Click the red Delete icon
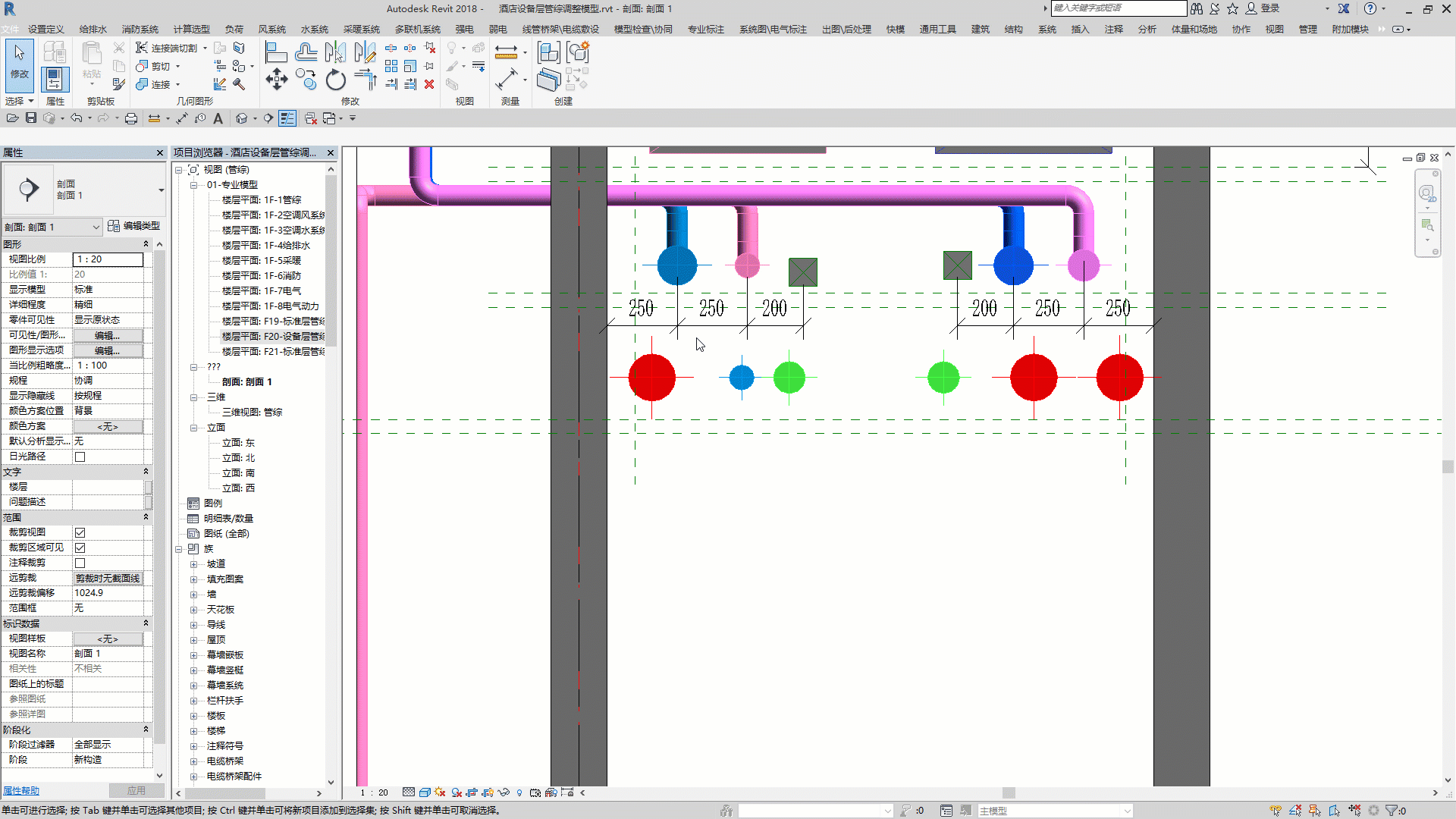 click(x=429, y=84)
